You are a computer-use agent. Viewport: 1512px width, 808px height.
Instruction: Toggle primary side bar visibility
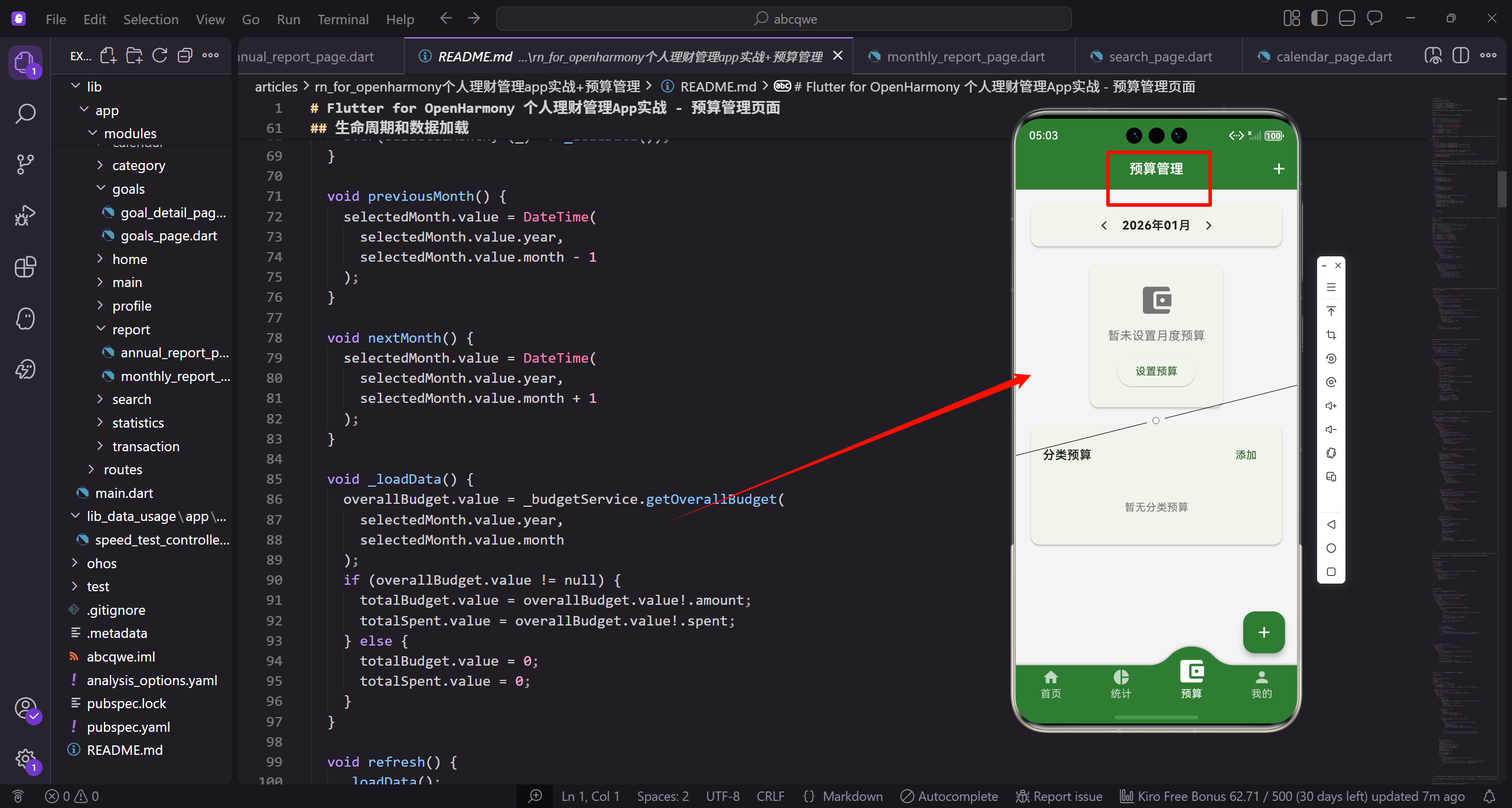pos(1319,18)
